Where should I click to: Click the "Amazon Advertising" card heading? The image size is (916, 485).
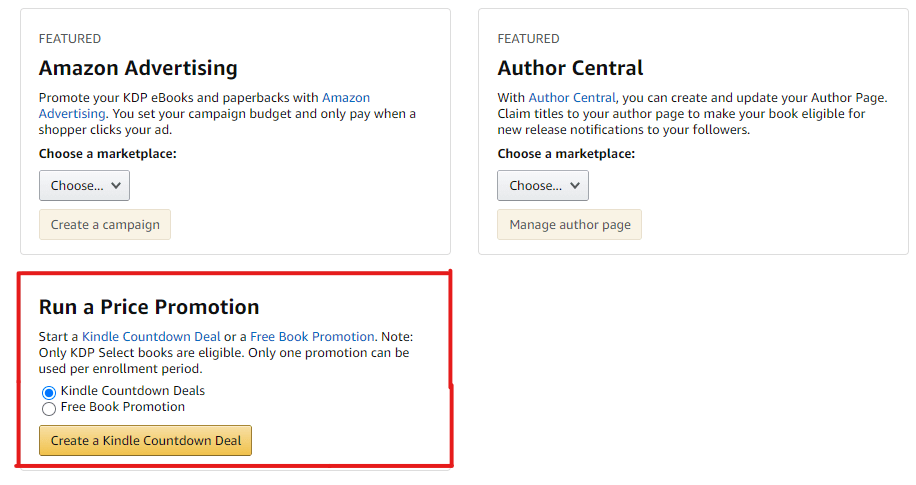[x=138, y=68]
